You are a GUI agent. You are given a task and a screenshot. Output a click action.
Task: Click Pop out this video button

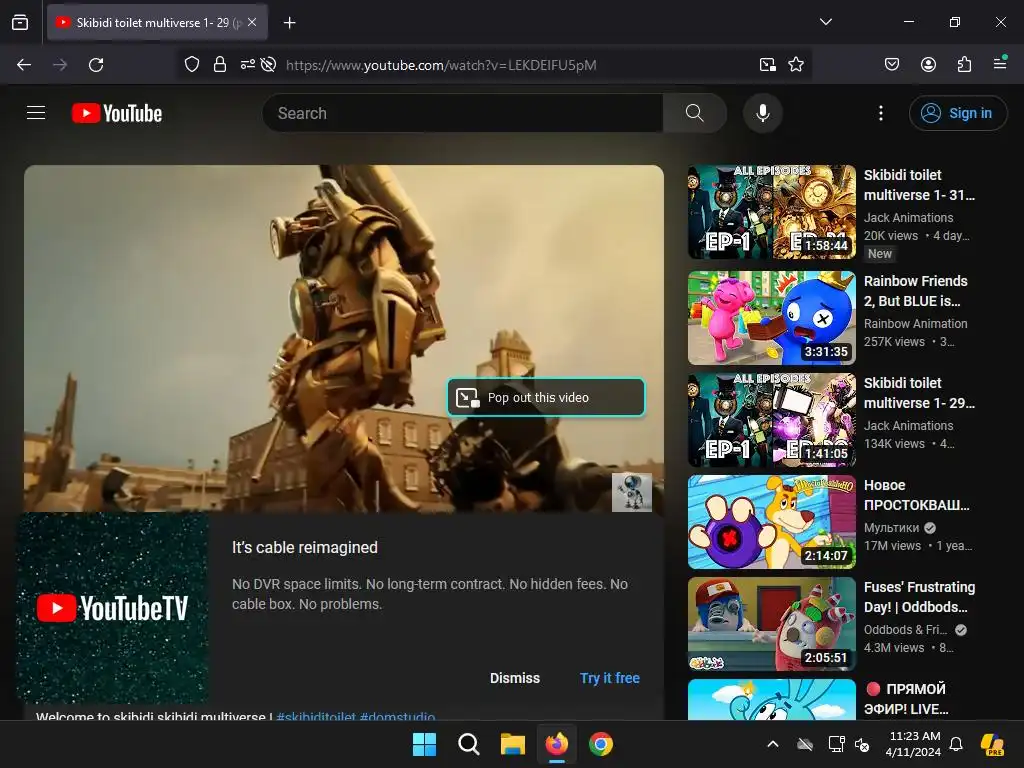tap(546, 397)
